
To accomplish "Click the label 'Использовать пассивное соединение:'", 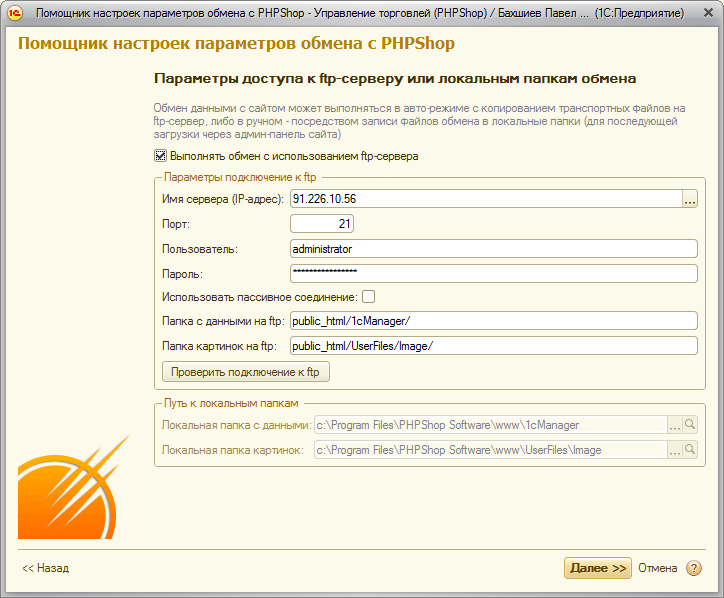I will (x=260, y=297).
